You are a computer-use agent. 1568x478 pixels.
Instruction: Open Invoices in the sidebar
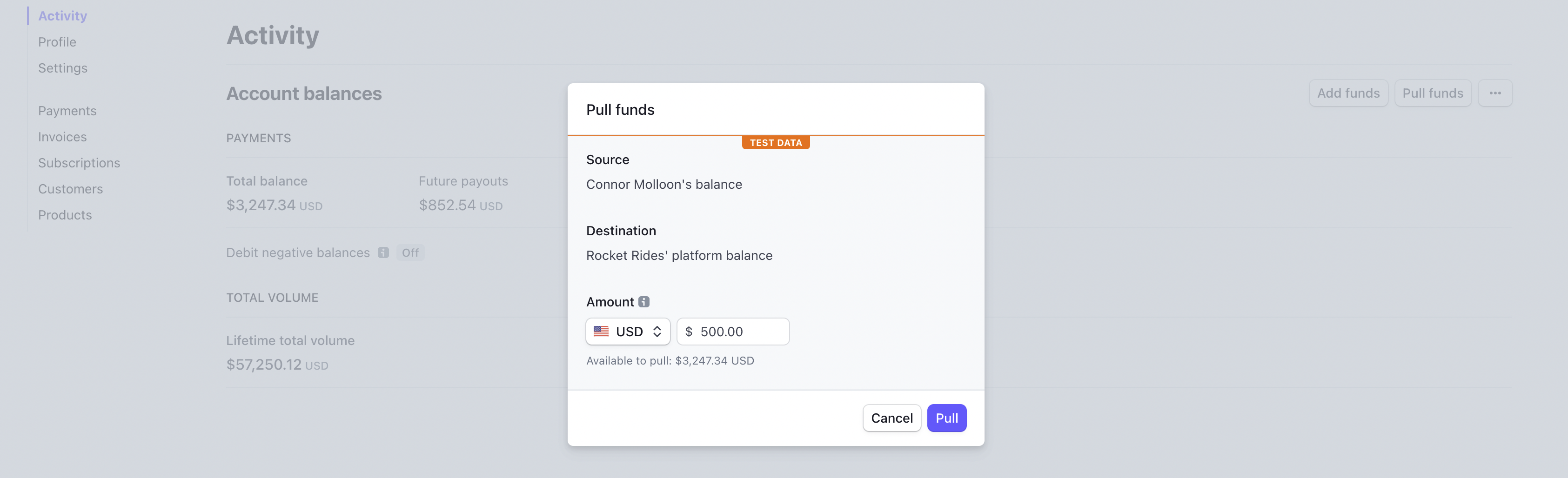click(x=62, y=137)
